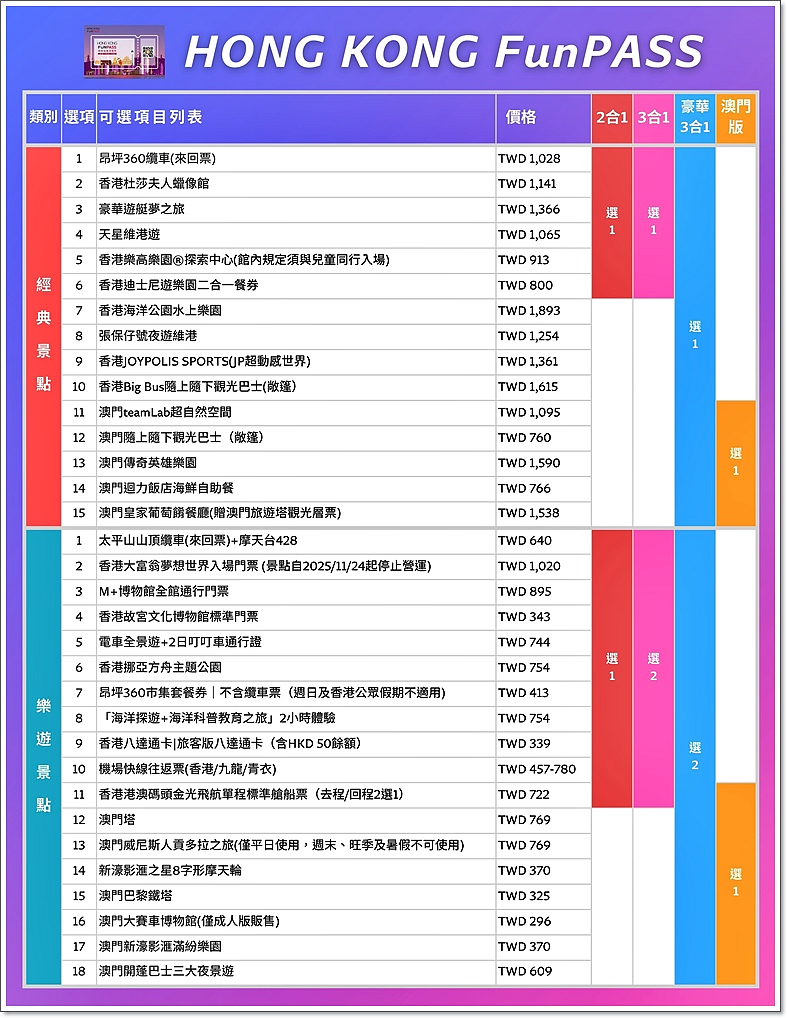The height and width of the screenshot is (1018, 787).
Task: Select the 香港杜莎夫人蠟像館 item
Action: click(154, 184)
